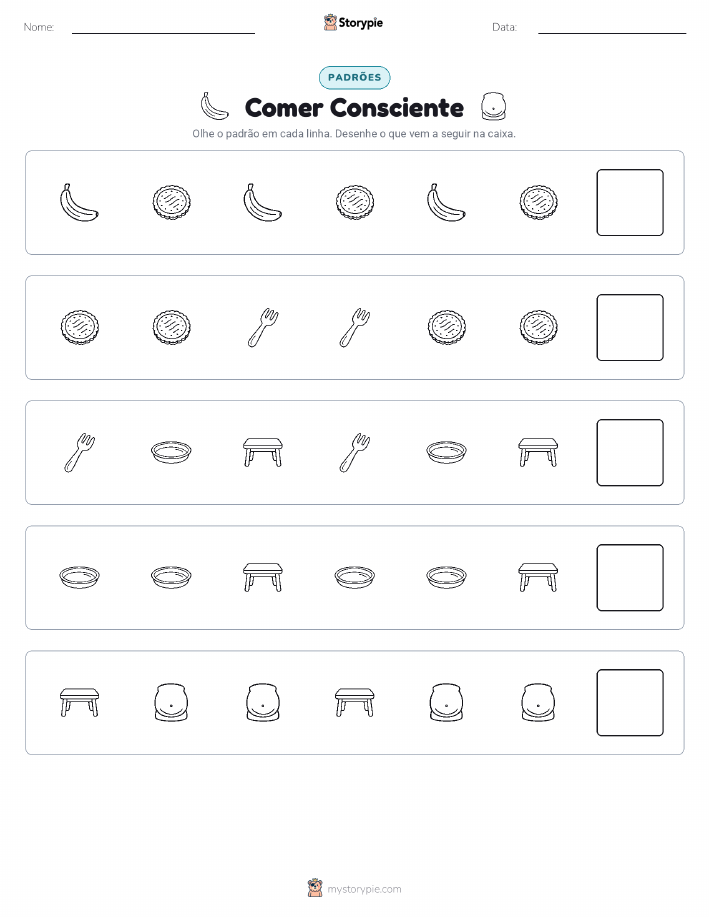Open the mystorypie.com footer link

364,889
